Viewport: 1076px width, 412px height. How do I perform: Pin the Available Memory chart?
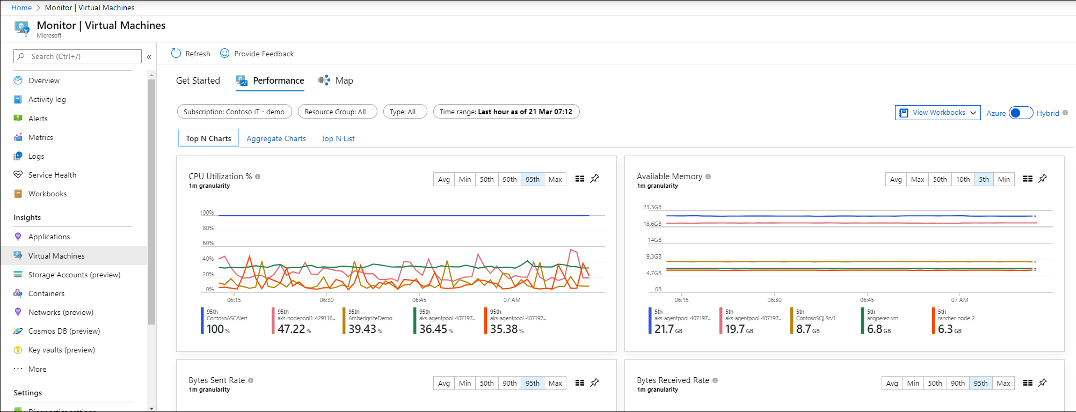pos(1042,179)
